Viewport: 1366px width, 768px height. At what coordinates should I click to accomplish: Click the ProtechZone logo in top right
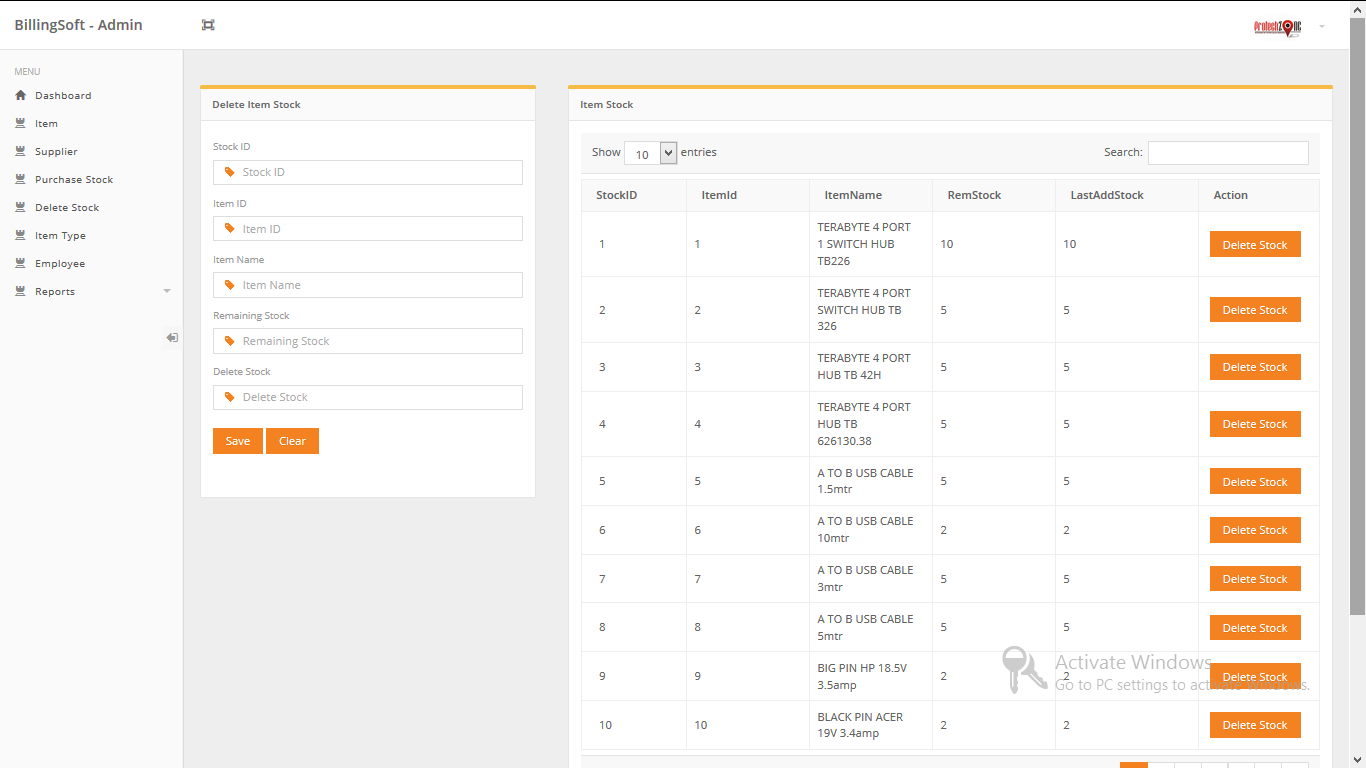tap(1277, 27)
